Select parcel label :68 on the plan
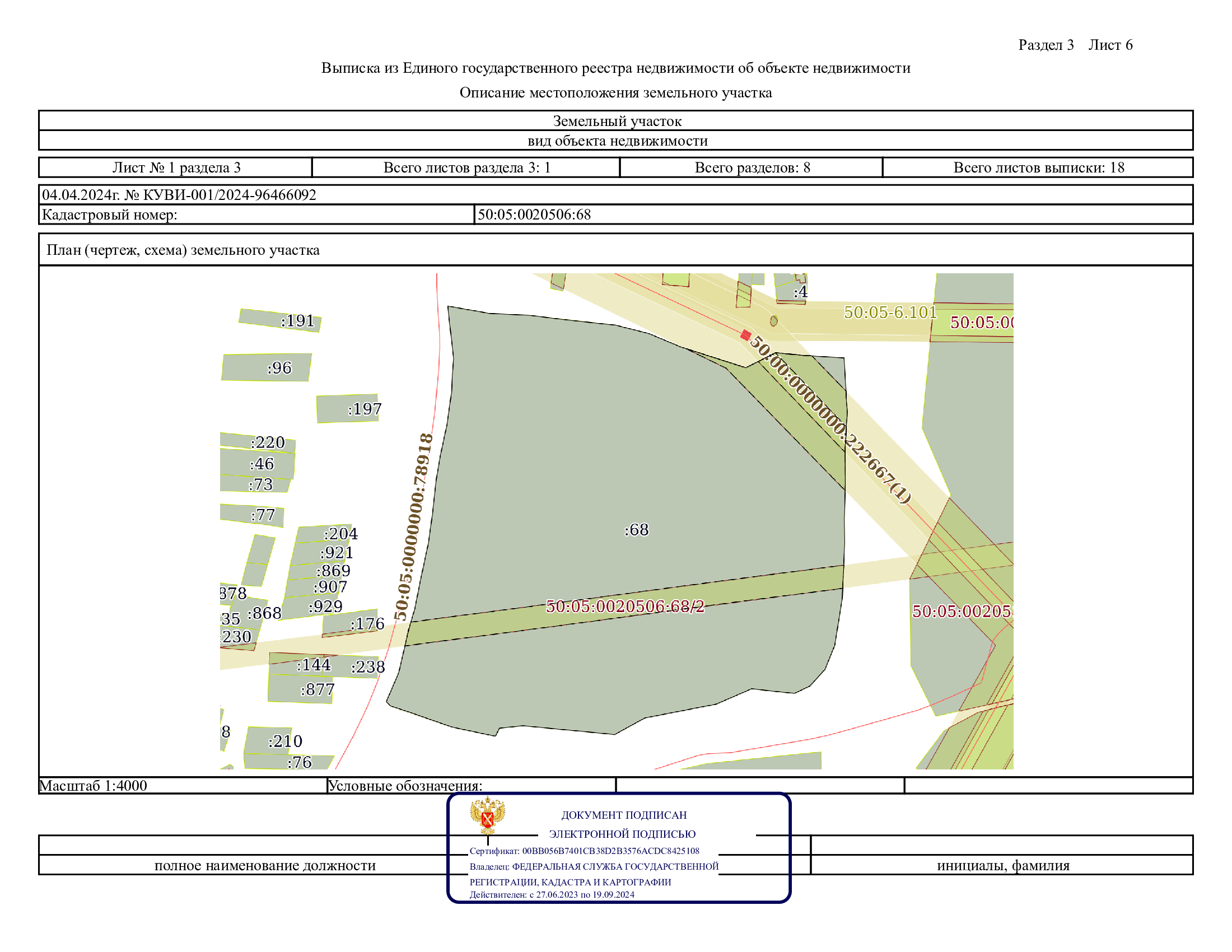1232x952 pixels. 636,530
